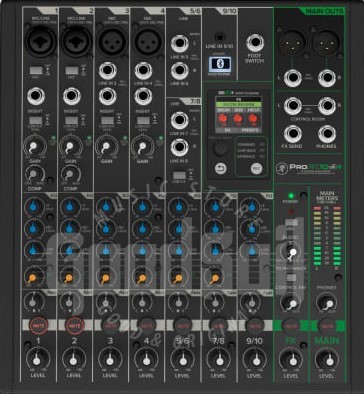Tap the Bluetooth pairing button
Viewport: 364px width, 394px height.
220,64
